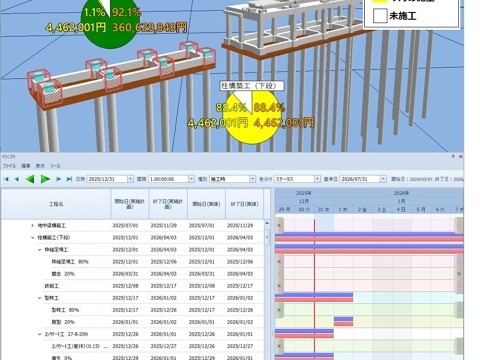This screenshot has width=480, height=360.
Task: Step one frame backward in timeline
Action: tap(16, 179)
